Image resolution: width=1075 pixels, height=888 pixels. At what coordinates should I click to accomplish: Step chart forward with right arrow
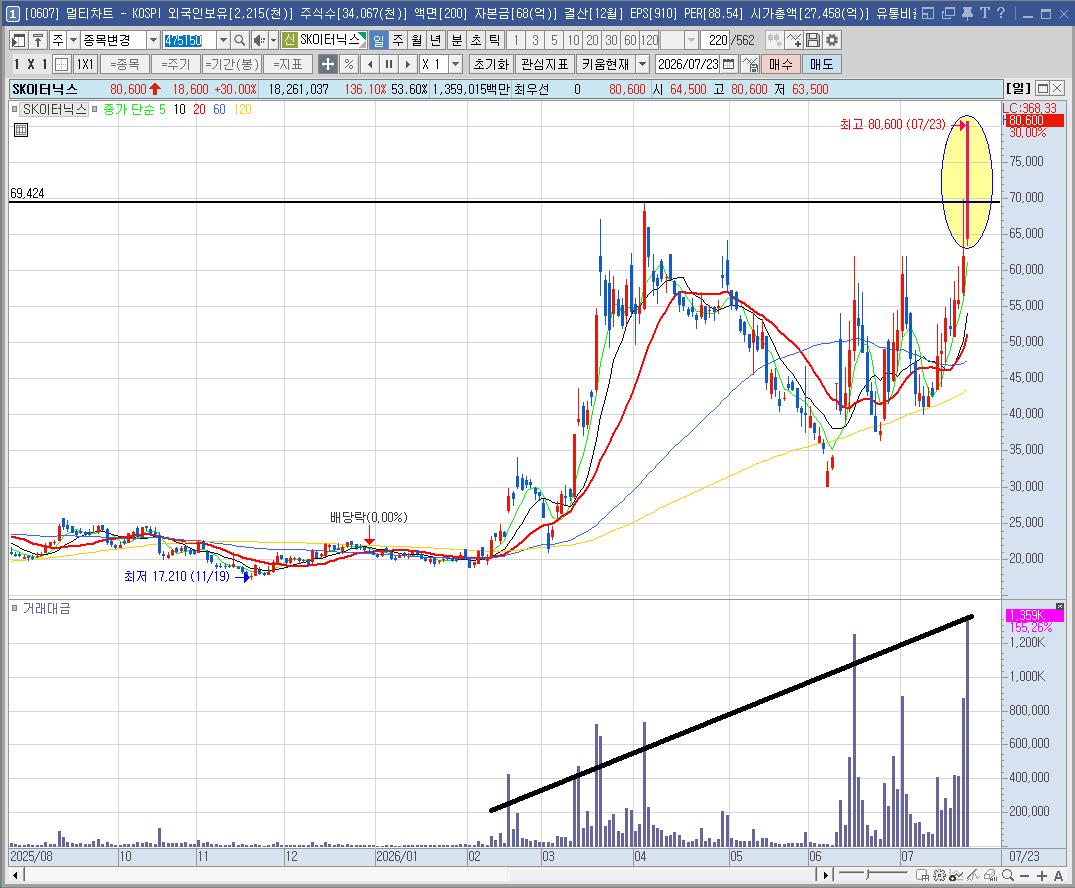pyautogui.click(x=408, y=64)
